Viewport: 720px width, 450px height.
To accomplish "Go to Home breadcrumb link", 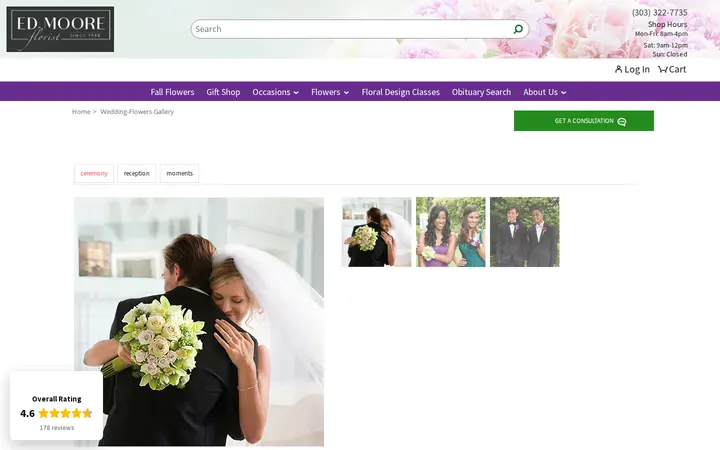I will [81, 112].
